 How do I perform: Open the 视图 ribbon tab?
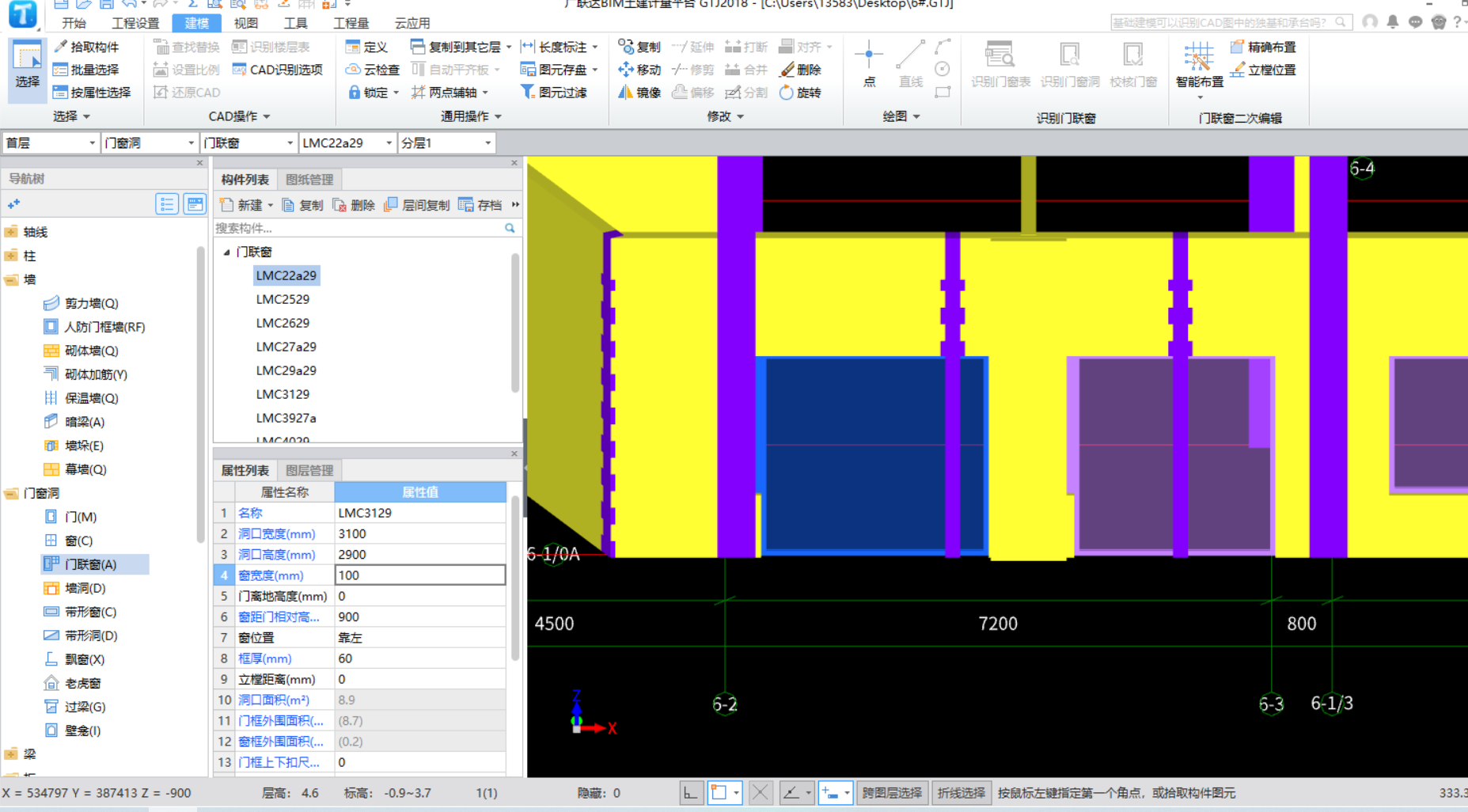(245, 23)
